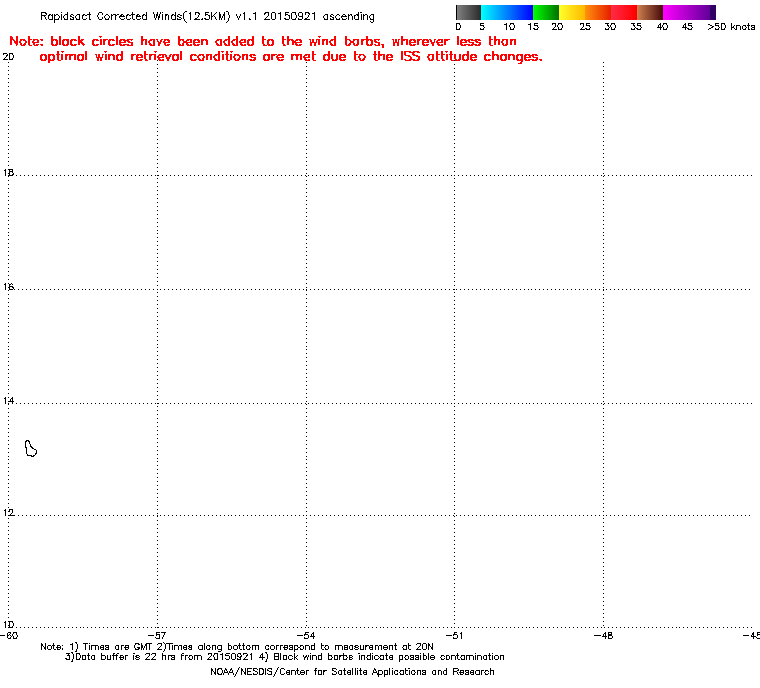This screenshot has height=688, width=760.
Task: Click the orange 25-30 knots color segment
Action: pyautogui.click(x=598, y=12)
